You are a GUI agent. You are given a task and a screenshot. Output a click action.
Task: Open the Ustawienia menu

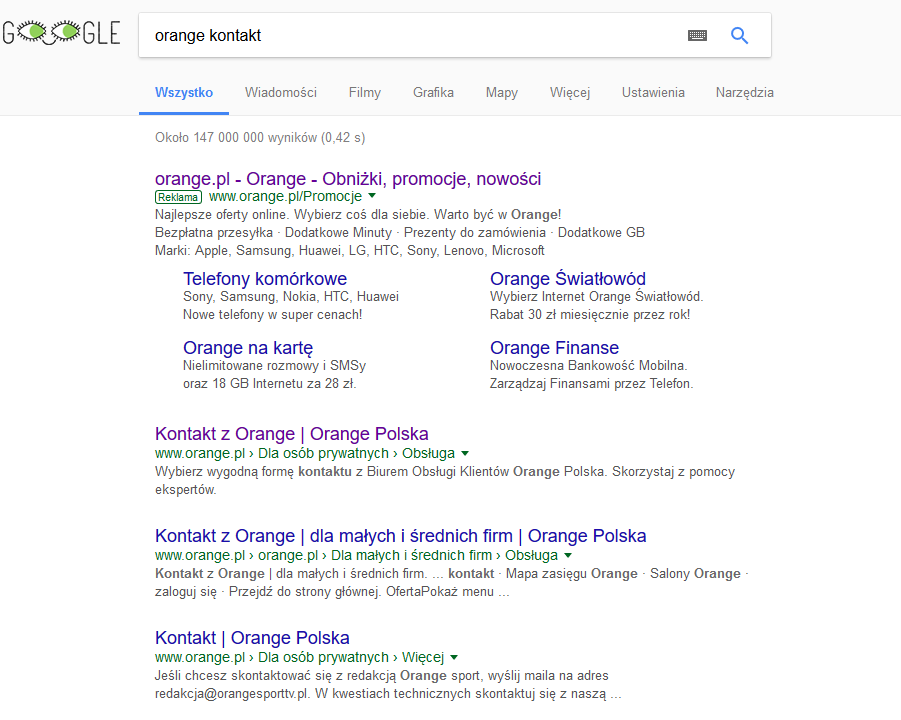coord(653,92)
